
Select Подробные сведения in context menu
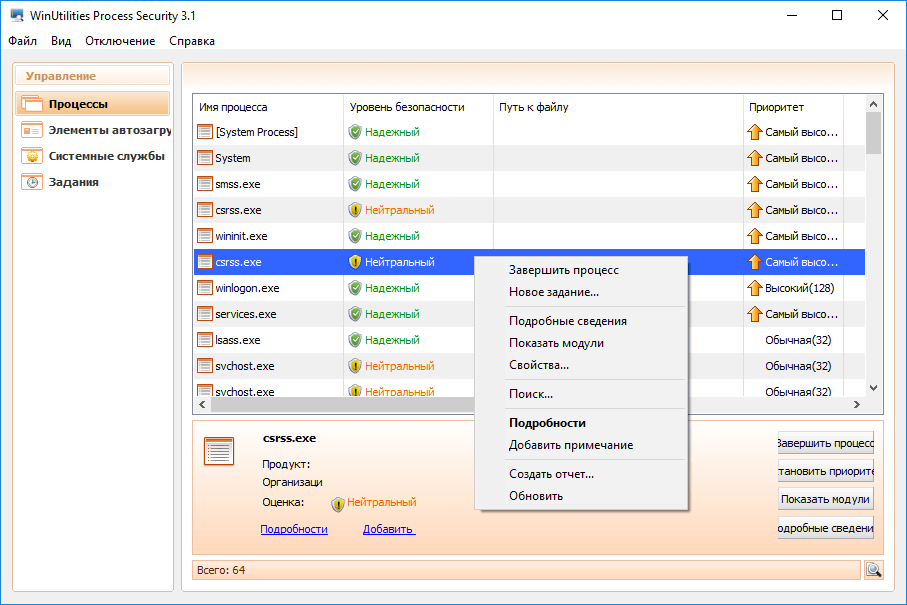tap(581, 321)
